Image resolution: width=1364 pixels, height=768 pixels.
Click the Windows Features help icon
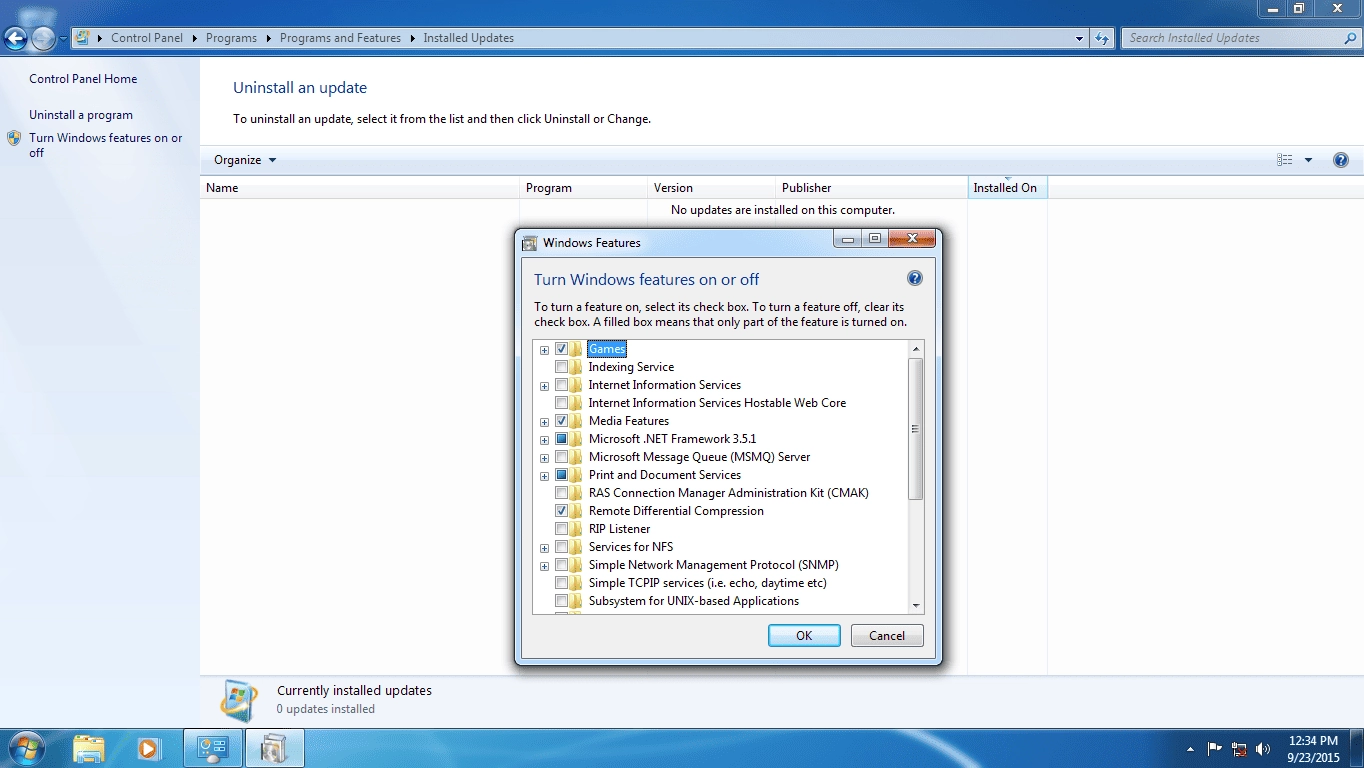tap(914, 279)
